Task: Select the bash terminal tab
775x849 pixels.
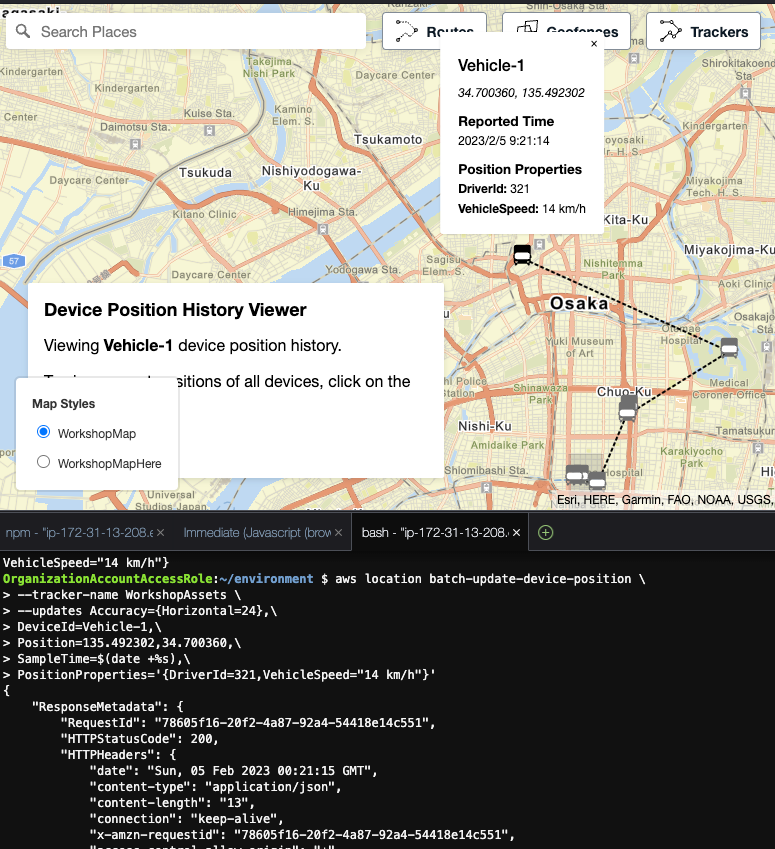Action: coord(435,533)
